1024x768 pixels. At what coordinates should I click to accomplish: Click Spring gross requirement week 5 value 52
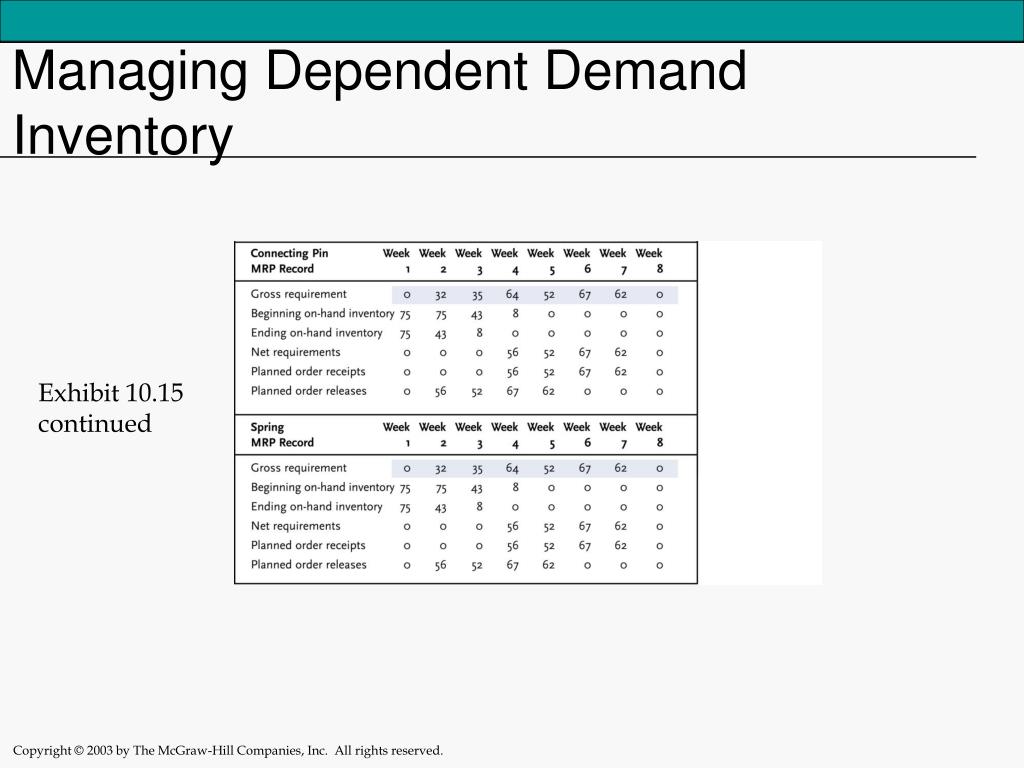[x=549, y=469]
